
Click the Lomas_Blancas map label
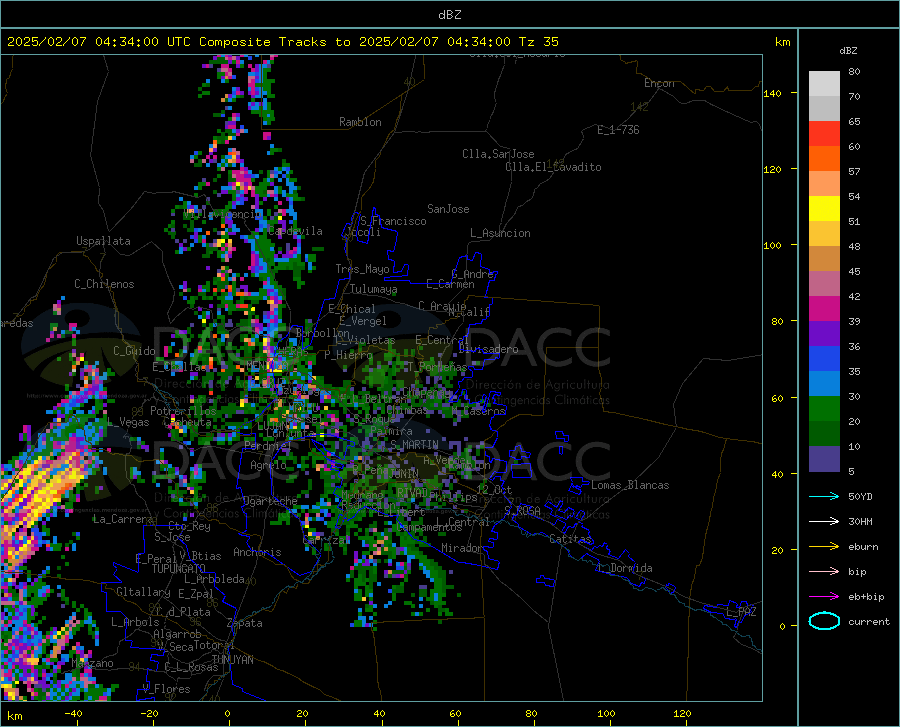(630, 485)
